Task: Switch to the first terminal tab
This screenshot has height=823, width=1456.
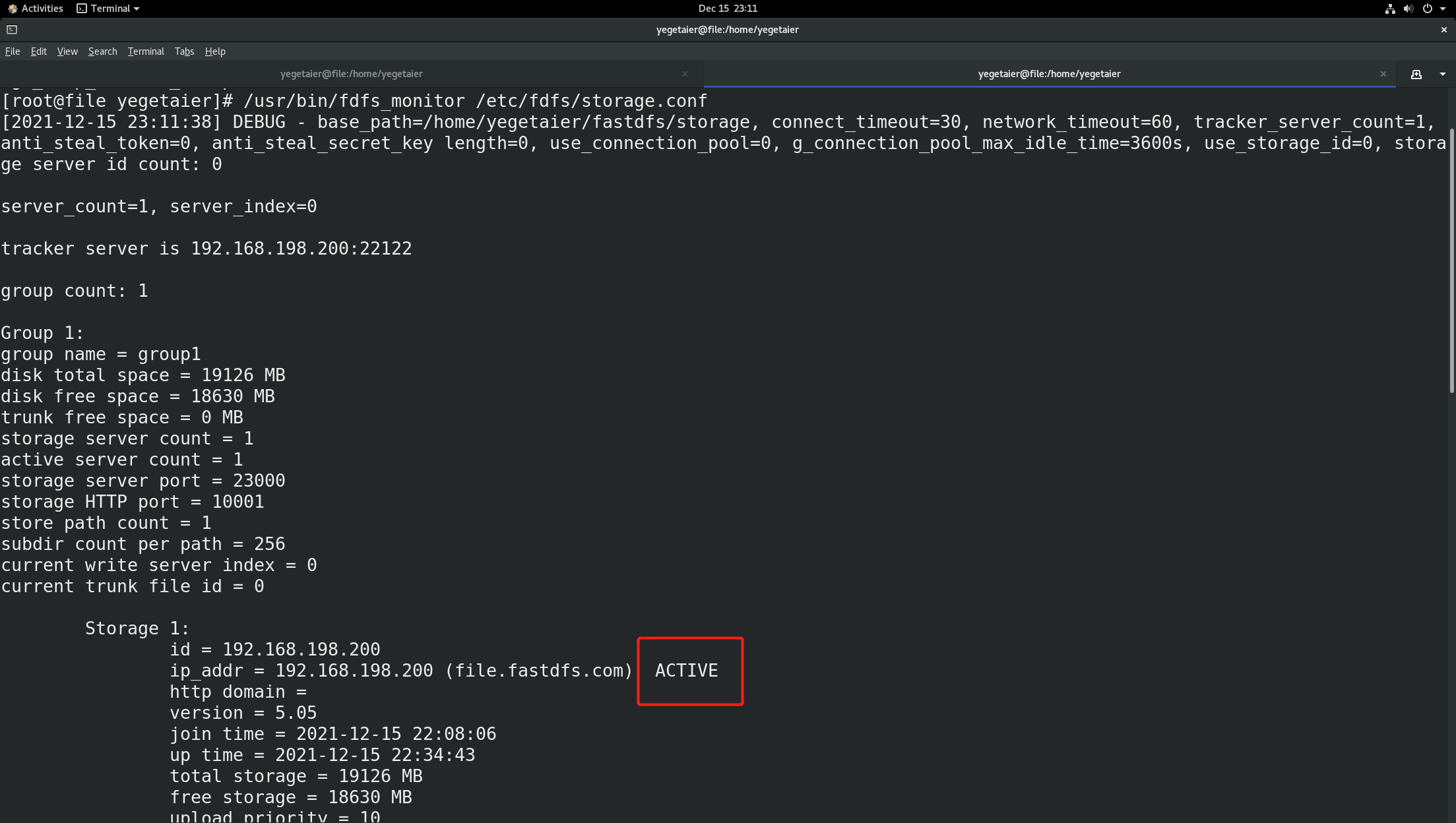Action: tap(351, 74)
